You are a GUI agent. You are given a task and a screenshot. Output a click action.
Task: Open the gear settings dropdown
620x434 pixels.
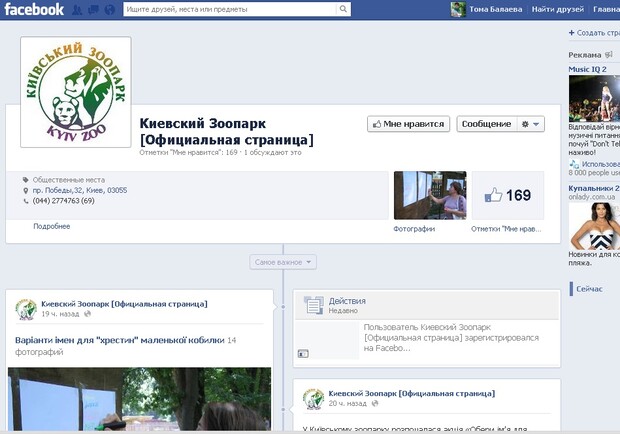coord(531,124)
